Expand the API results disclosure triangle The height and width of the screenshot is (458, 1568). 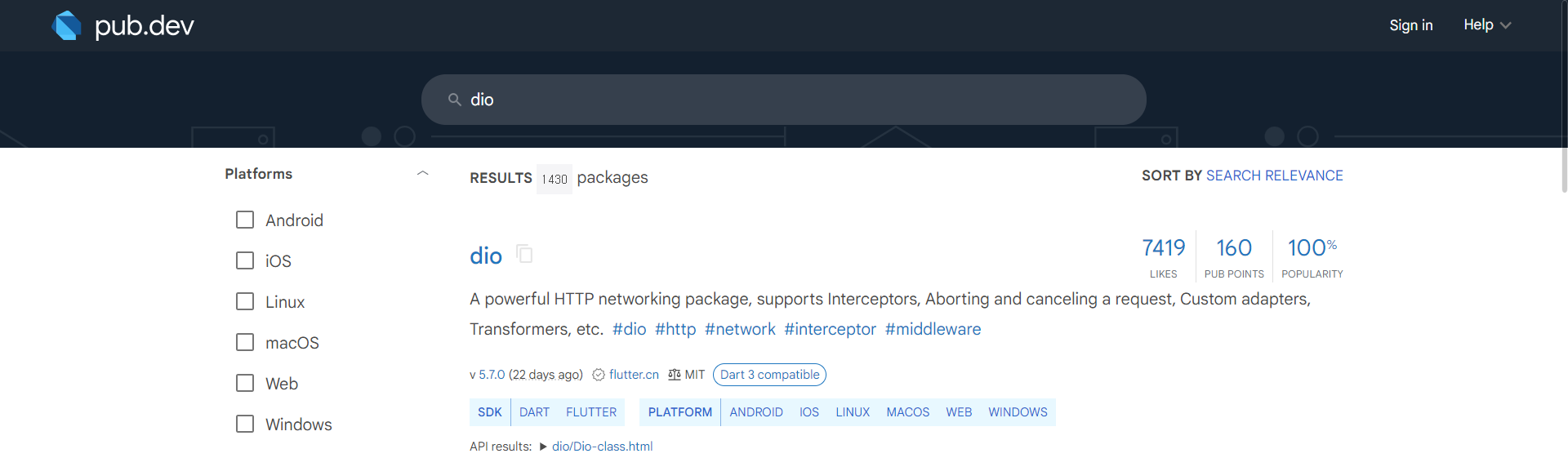[x=543, y=447]
